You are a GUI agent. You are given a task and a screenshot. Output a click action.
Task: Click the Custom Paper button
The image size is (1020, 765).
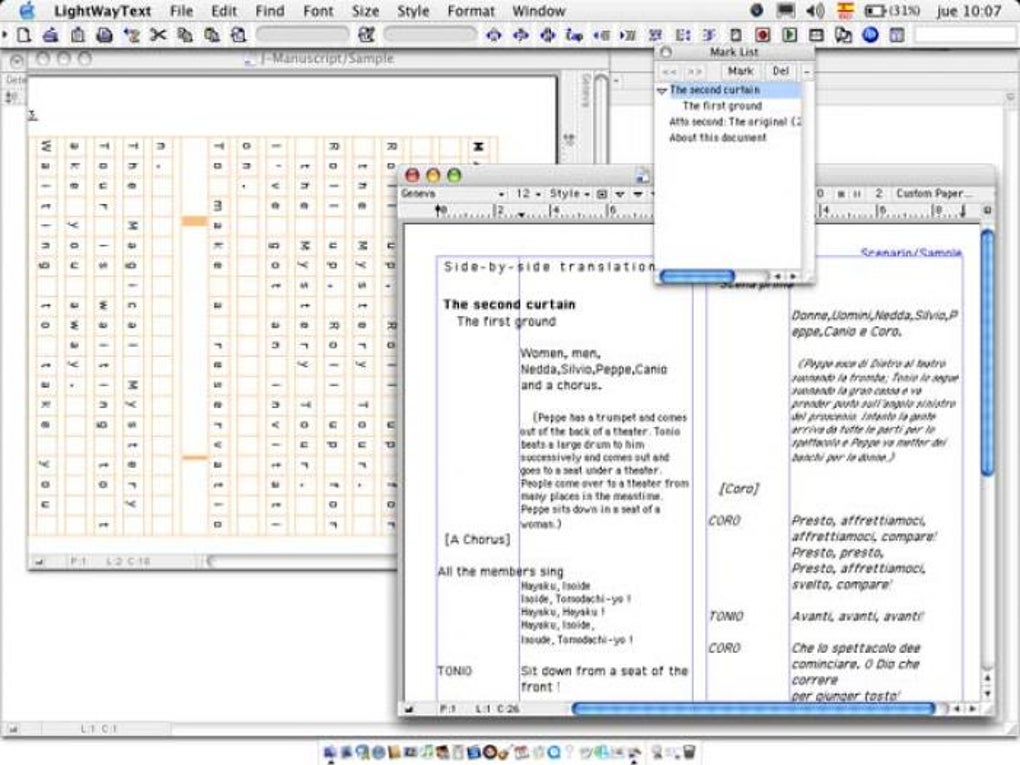point(932,193)
